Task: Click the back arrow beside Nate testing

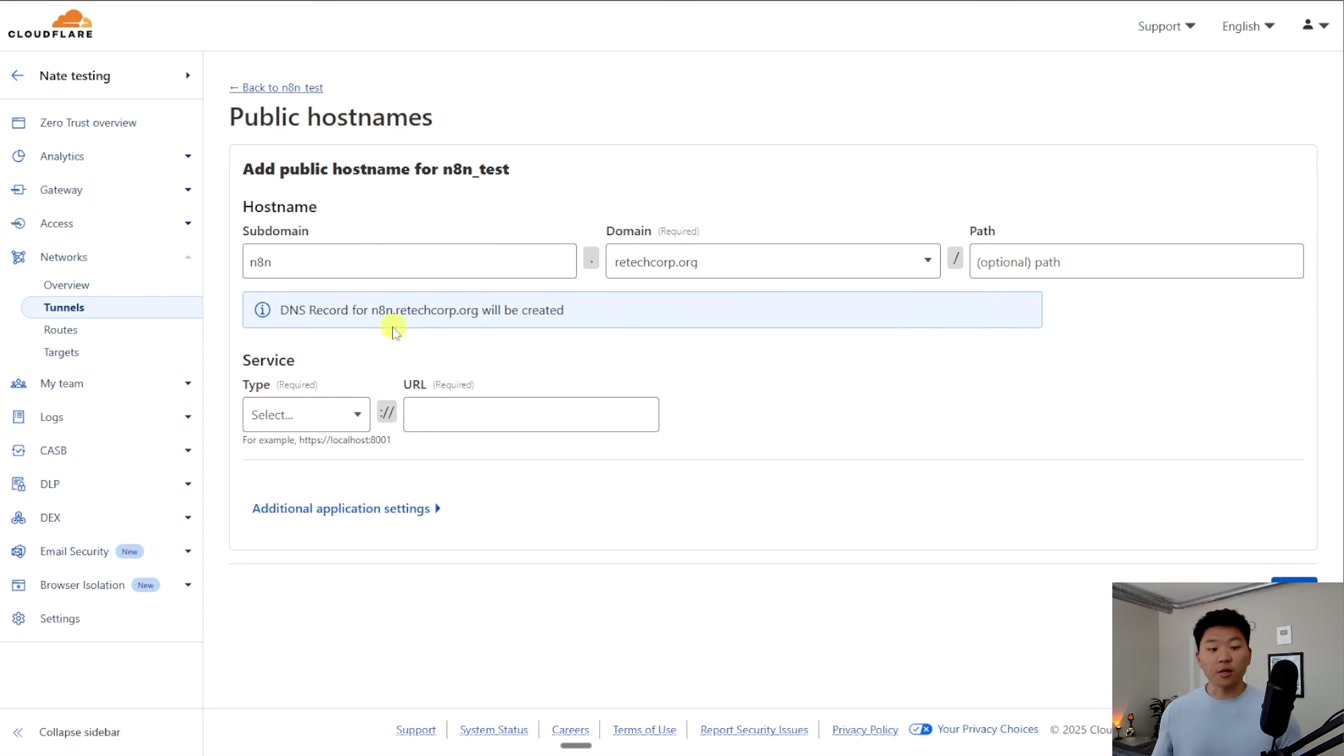Action: point(17,76)
